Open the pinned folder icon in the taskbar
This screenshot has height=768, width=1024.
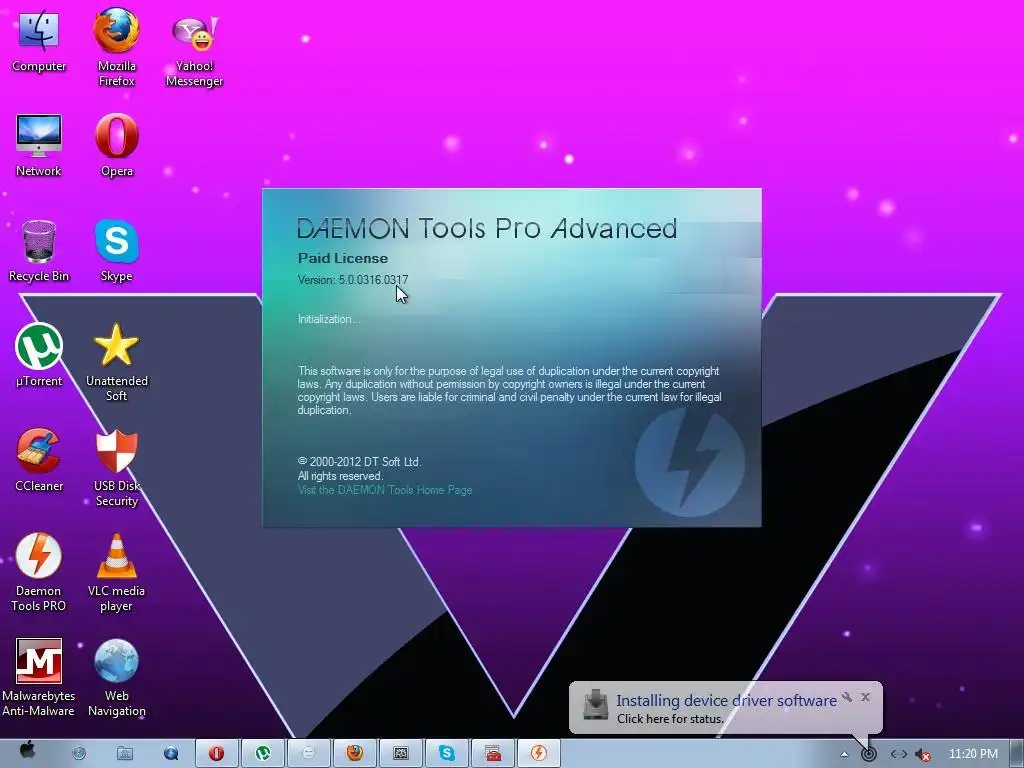click(x=125, y=754)
